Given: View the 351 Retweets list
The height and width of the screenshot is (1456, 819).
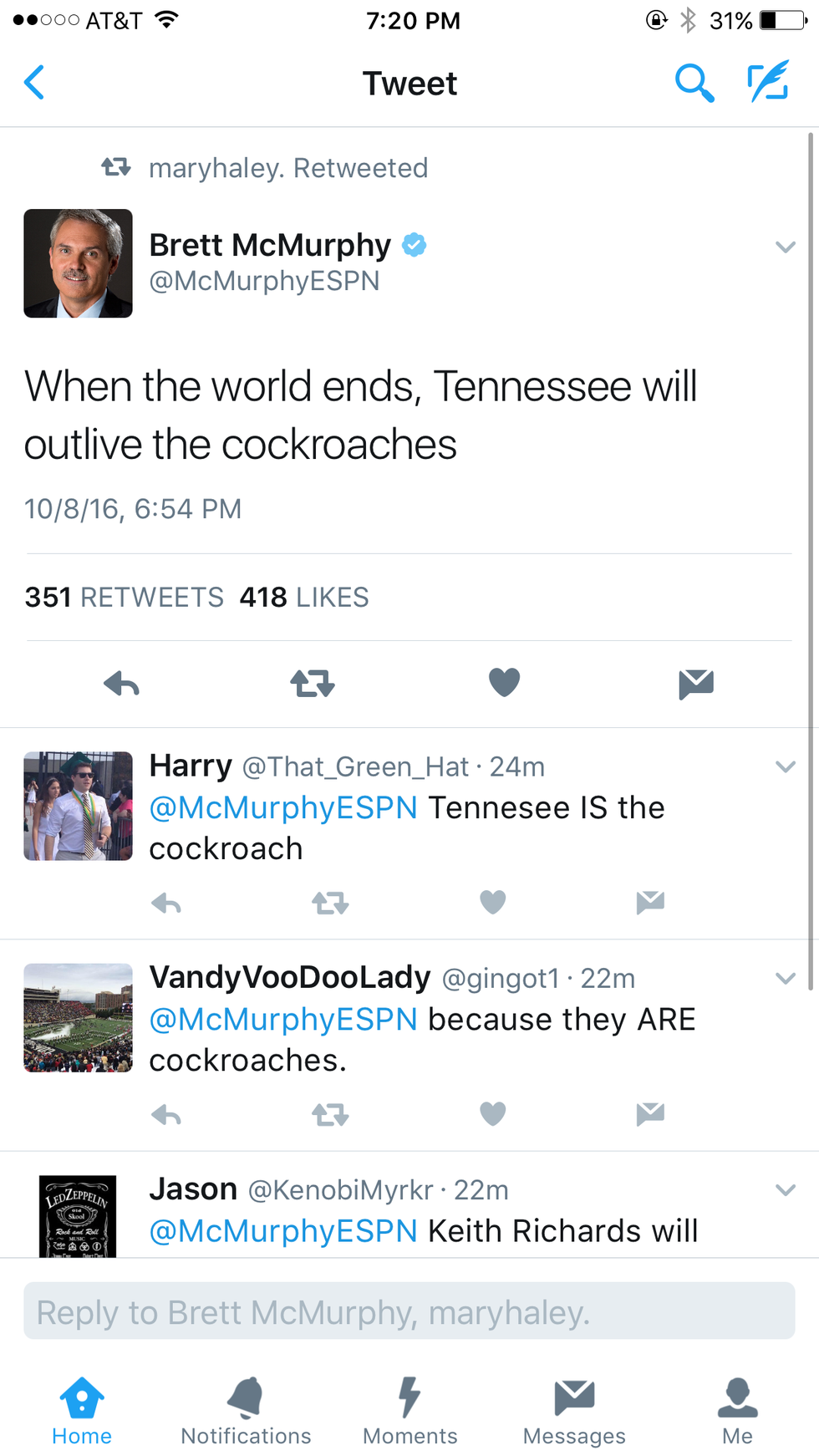Looking at the screenshot, I should [x=125, y=597].
